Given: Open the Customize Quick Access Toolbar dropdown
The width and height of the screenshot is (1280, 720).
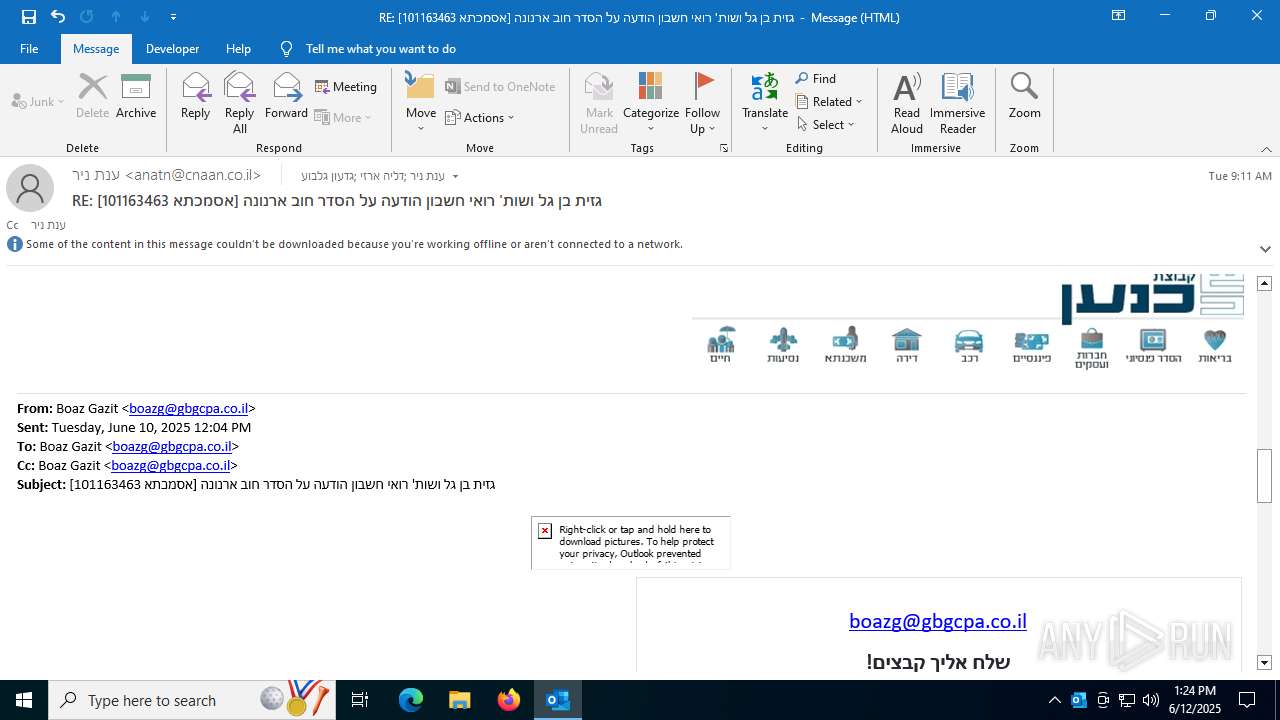Looking at the screenshot, I should click(174, 17).
